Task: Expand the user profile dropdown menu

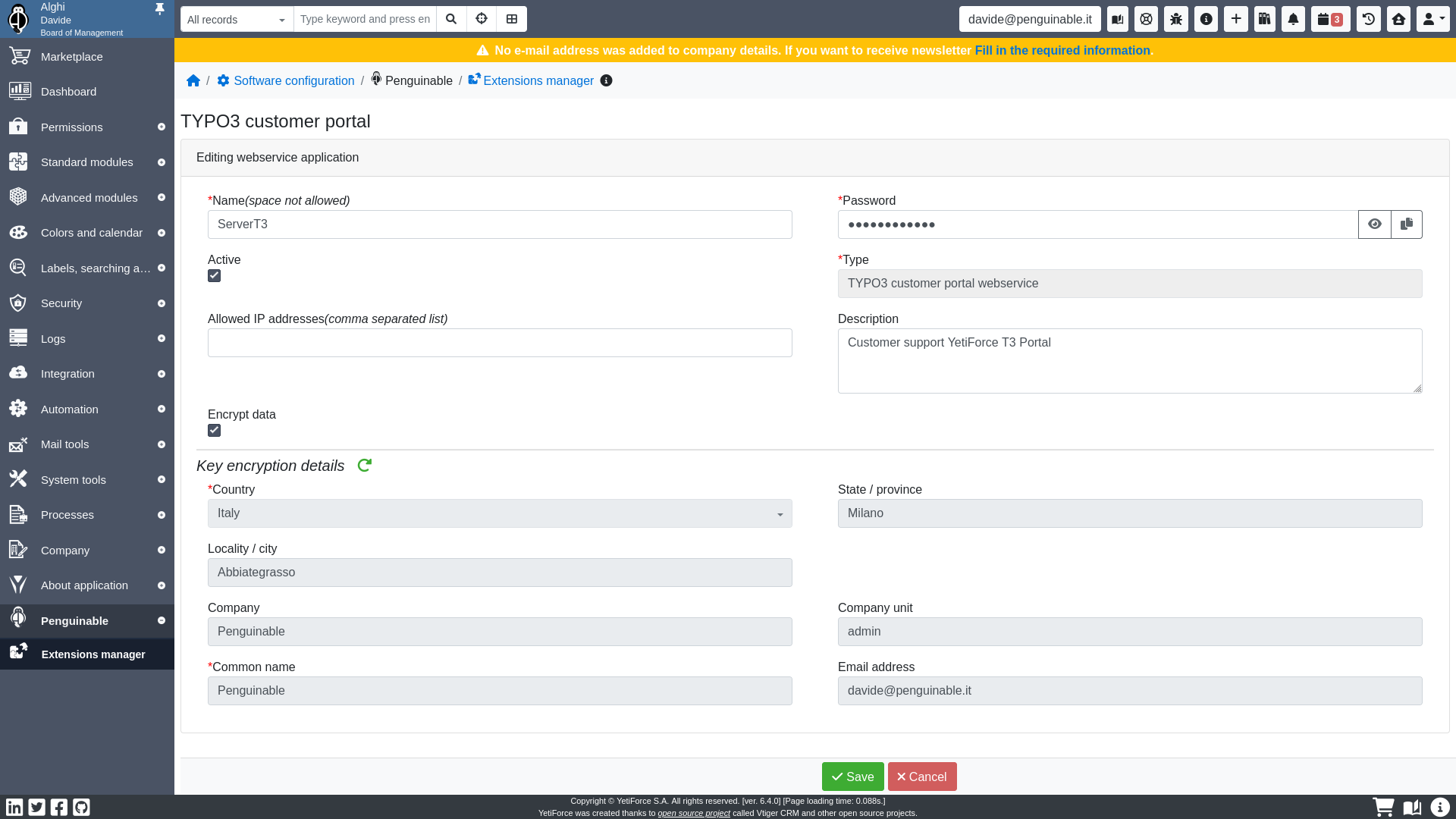Action: (1432, 19)
